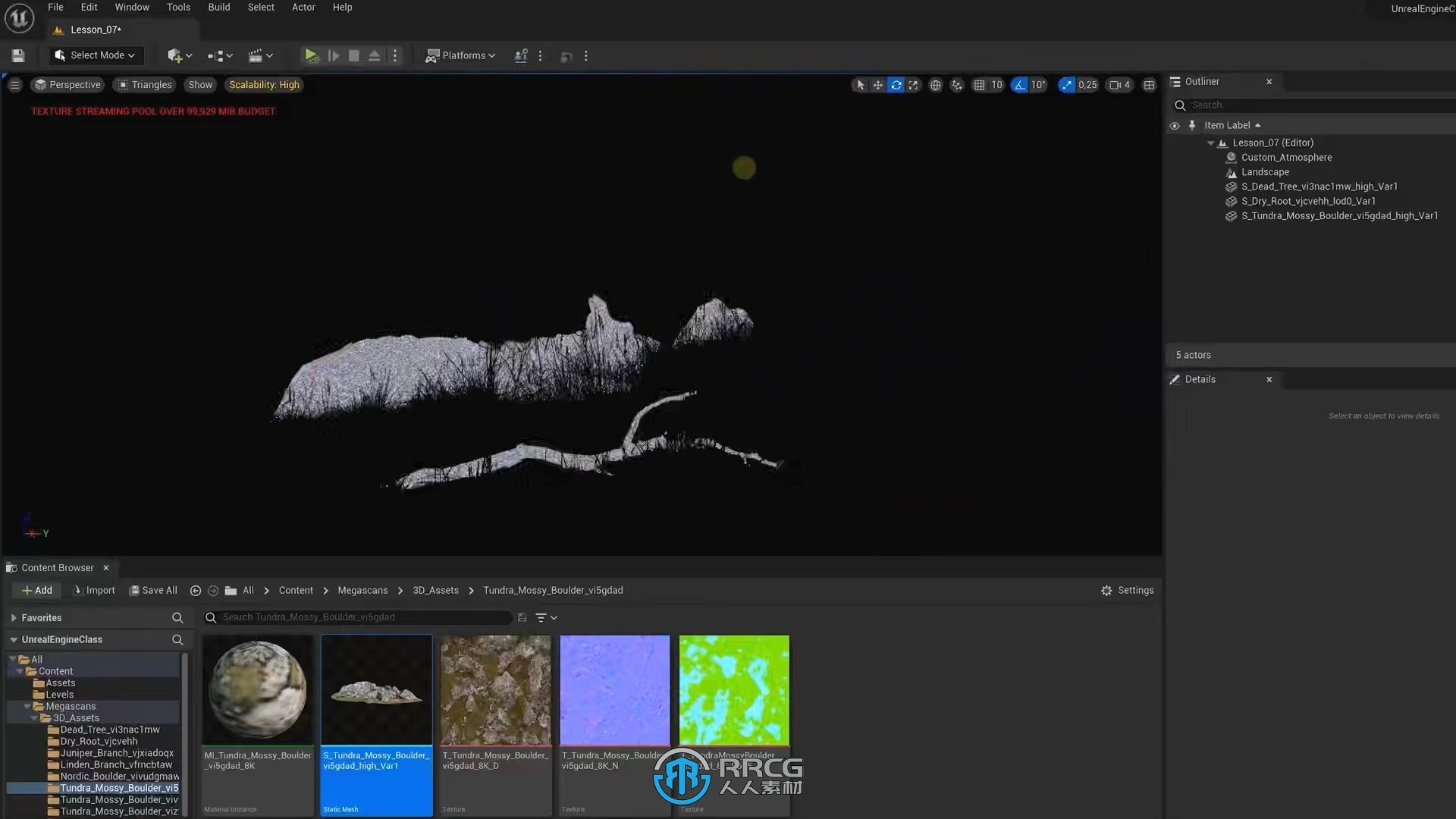
Task: Click the Add button in Content Browser
Action: (36, 591)
